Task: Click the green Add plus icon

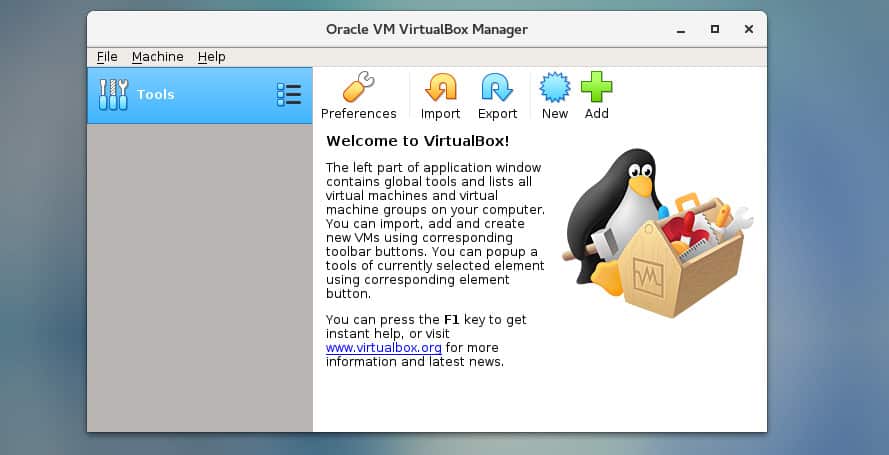Action: tap(596, 87)
